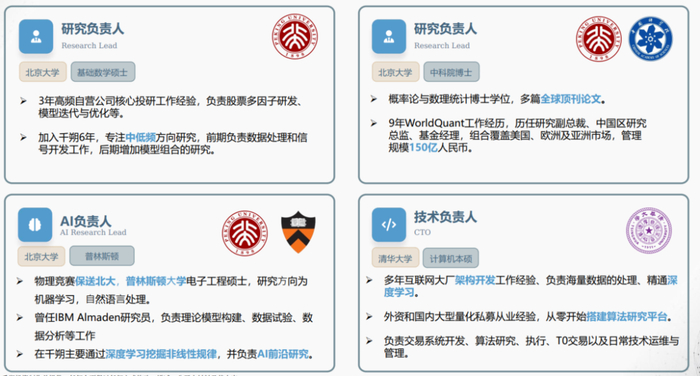Click the highlighted 全球顶刊论文 text
This screenshot has width=700, height=376.
[571, 99]
